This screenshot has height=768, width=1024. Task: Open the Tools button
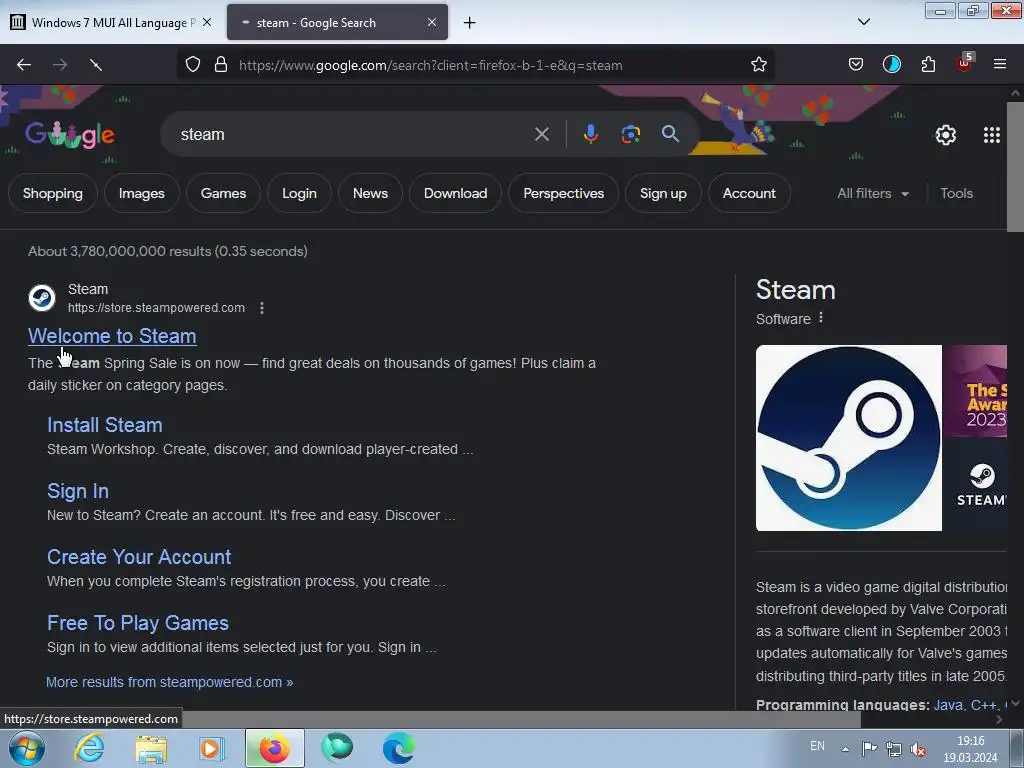956,193
